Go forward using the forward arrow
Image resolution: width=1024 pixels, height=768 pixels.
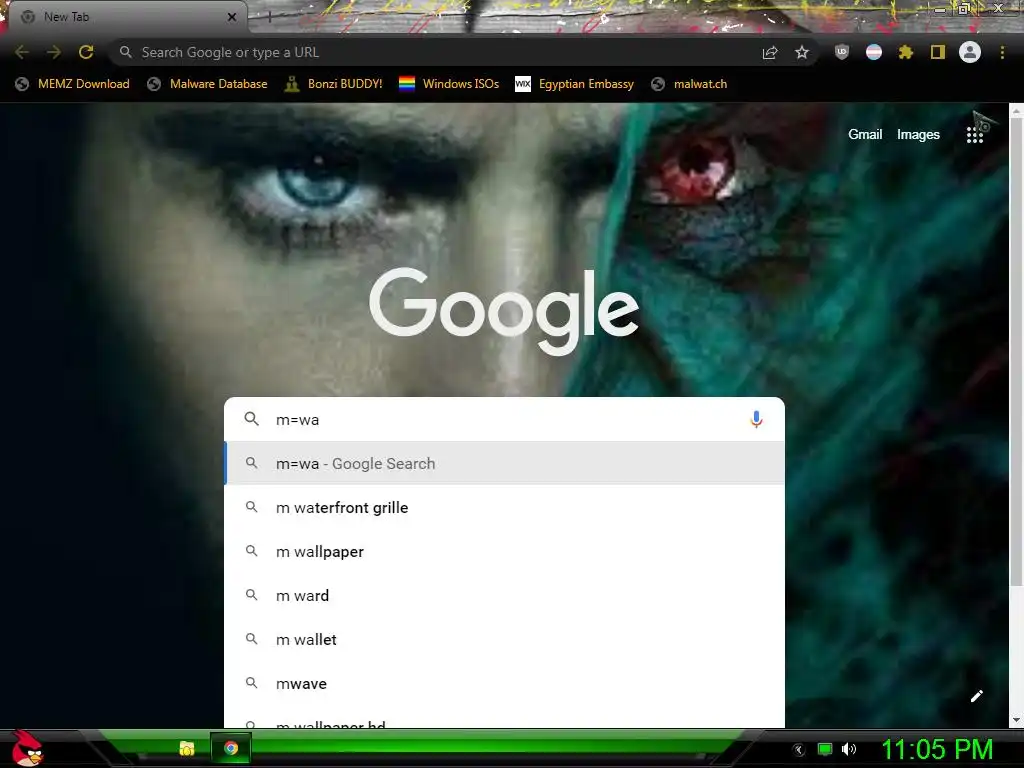click(54, 52)
